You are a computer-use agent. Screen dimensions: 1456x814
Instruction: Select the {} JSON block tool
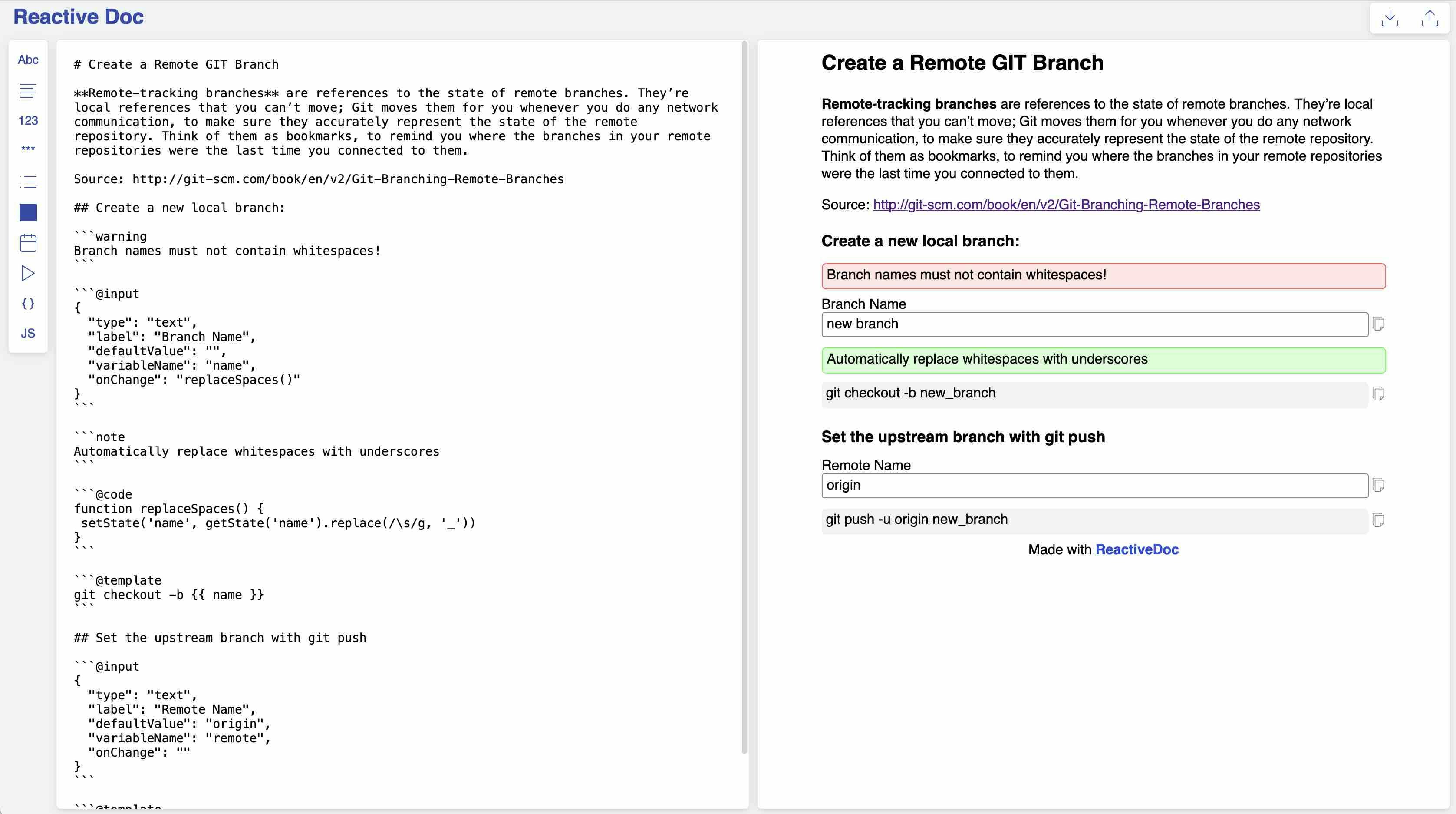[27, 304]
